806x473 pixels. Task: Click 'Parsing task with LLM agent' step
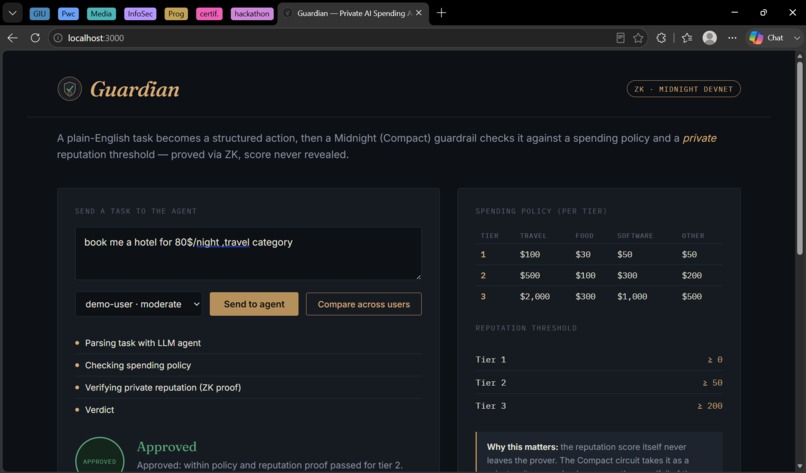[x=142, y=343]
